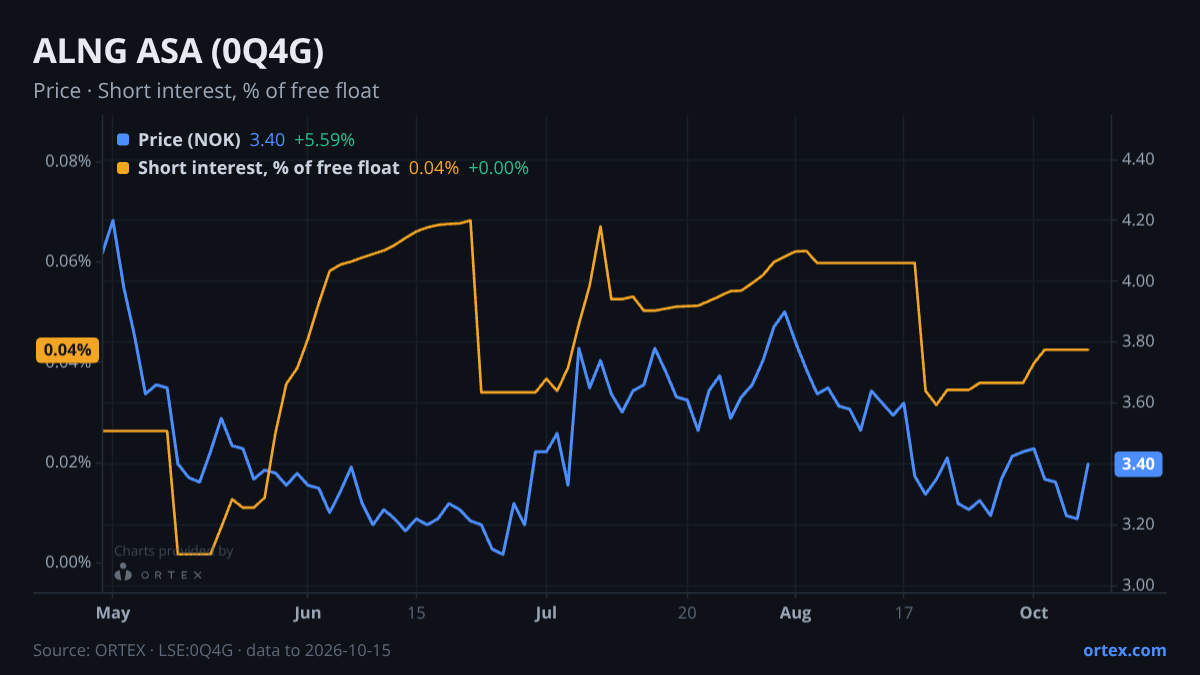Image resolution: width=1200 pixels, height=675 pixels.
Task: Click the 3.20 right axis label
Action: [x=1139, y=524]
